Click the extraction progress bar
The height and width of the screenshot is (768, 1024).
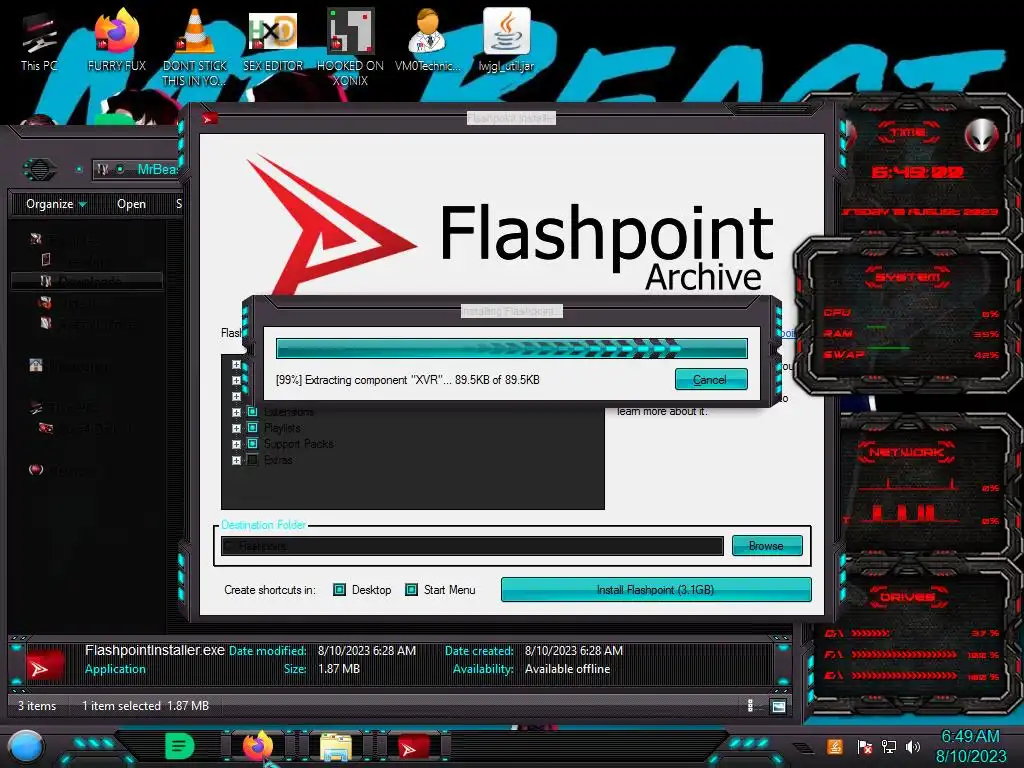[511, 349]
